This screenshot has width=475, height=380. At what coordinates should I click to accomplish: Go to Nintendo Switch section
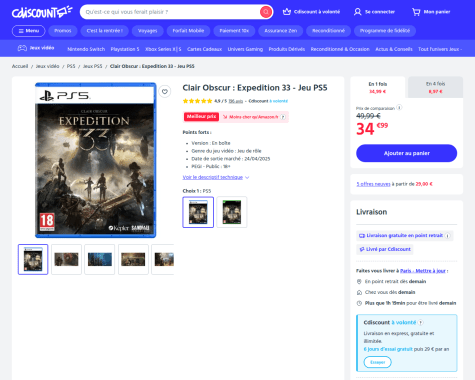[86, 49]
